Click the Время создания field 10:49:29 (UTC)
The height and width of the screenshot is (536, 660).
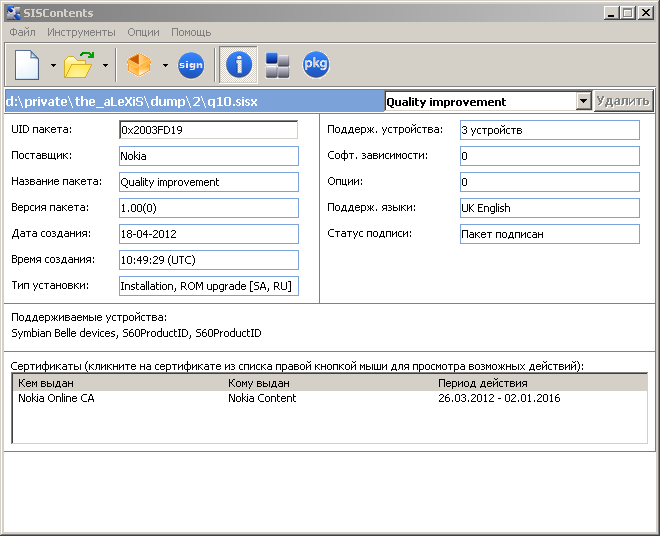[x=209, y=260]
